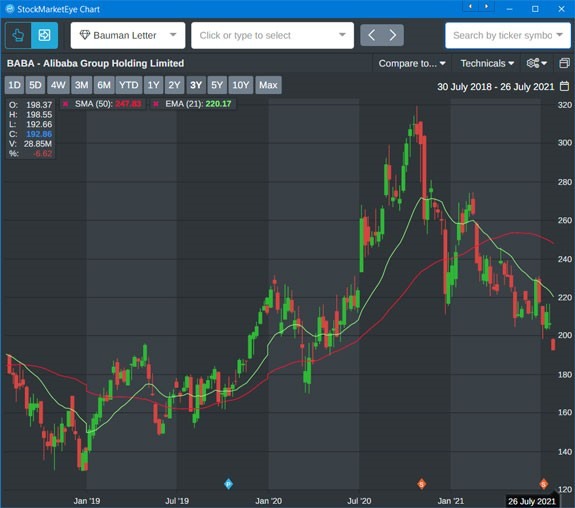Viewport: 575px width, 508px height.
Task: Switch to 10Y time range
Action: [241, 85]
